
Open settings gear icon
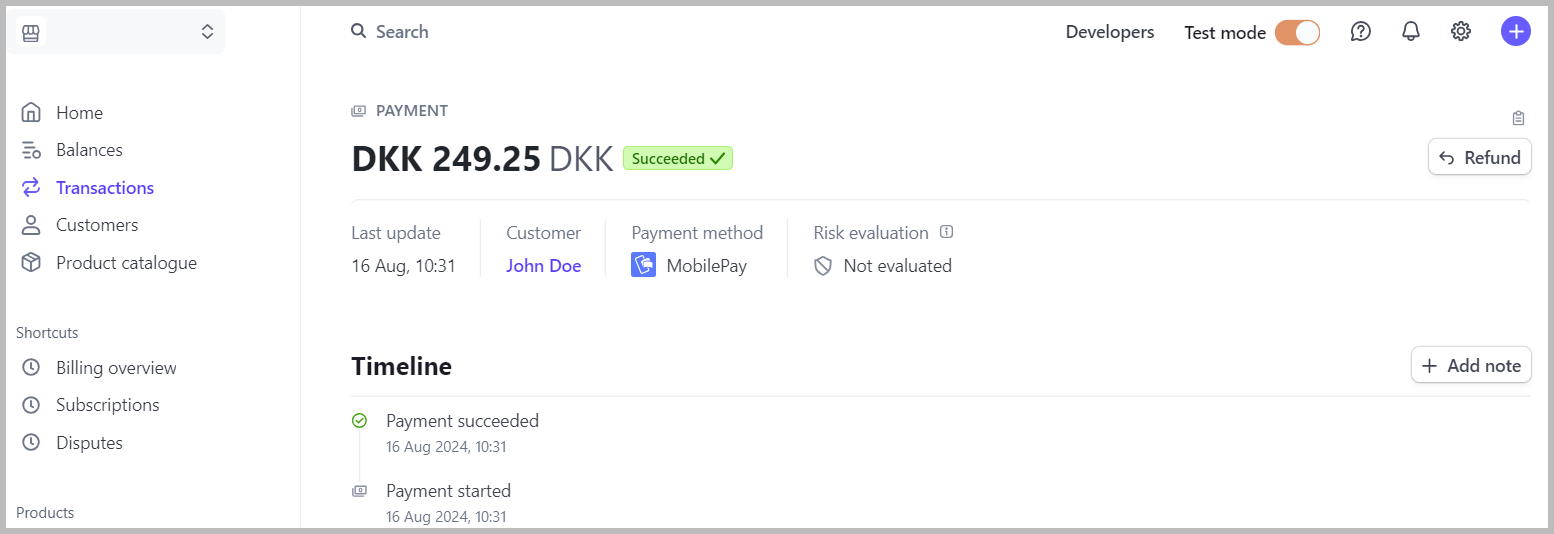(1460, 32)
